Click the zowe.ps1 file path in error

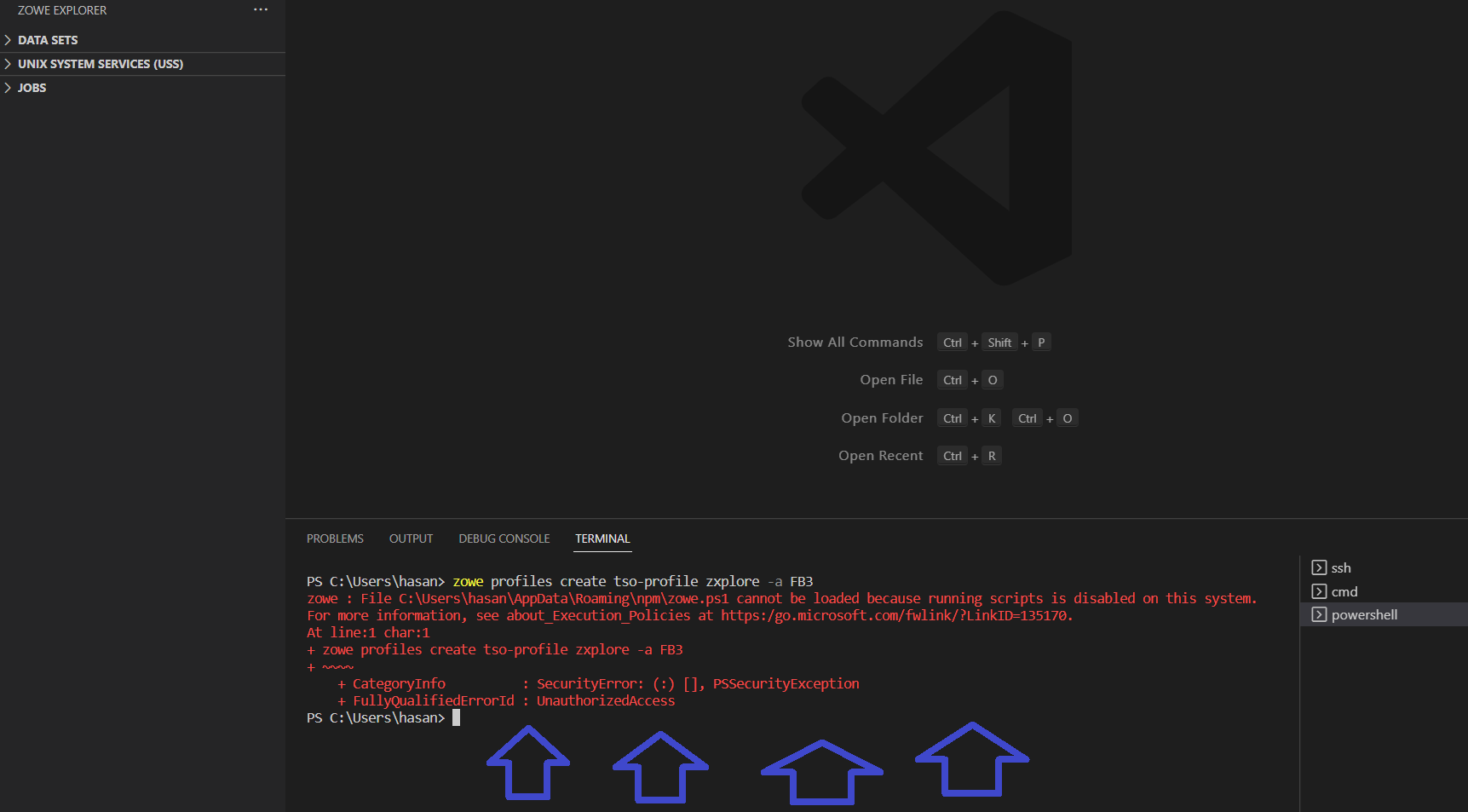tap(564, 598)
